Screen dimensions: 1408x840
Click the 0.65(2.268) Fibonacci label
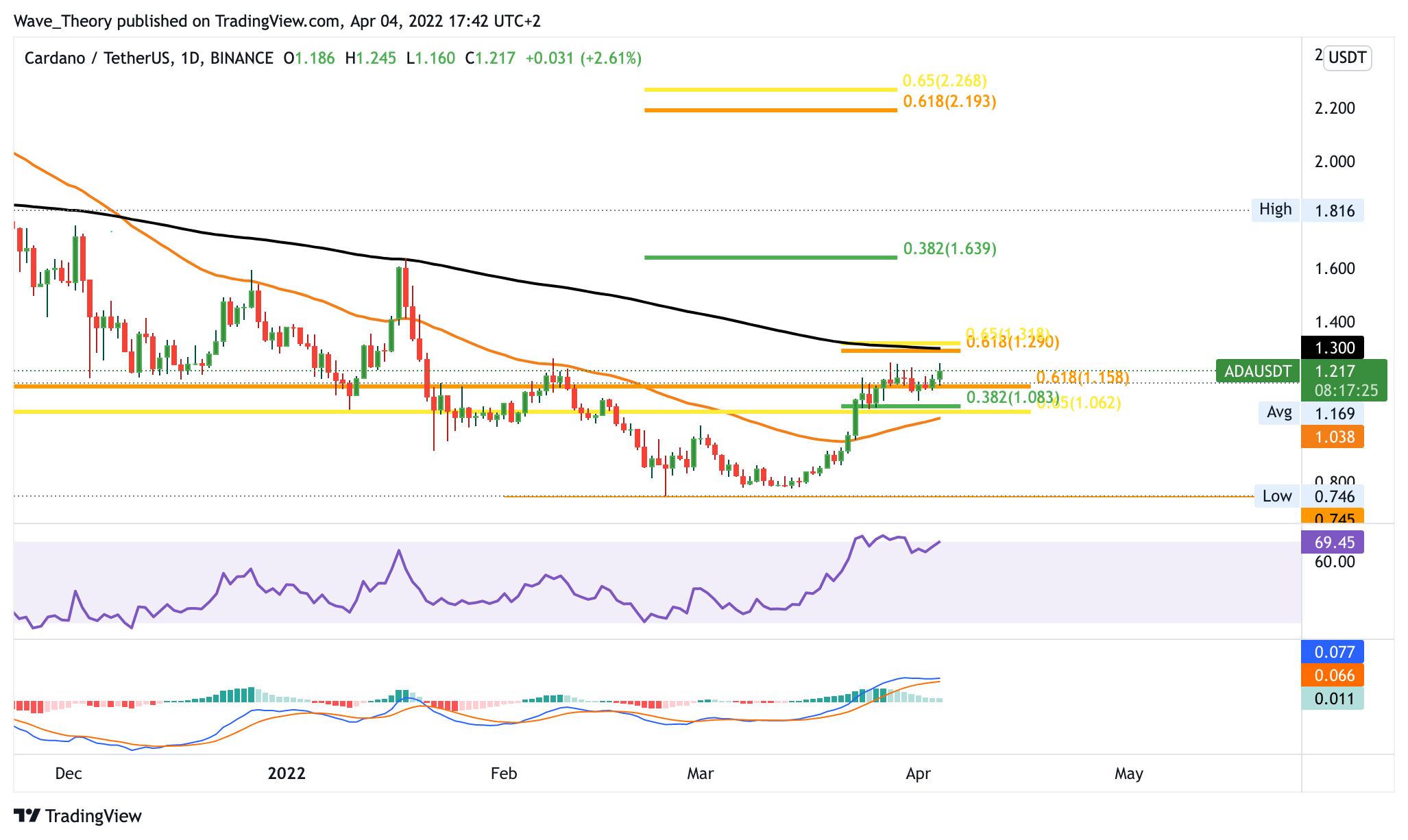[945, 81]
